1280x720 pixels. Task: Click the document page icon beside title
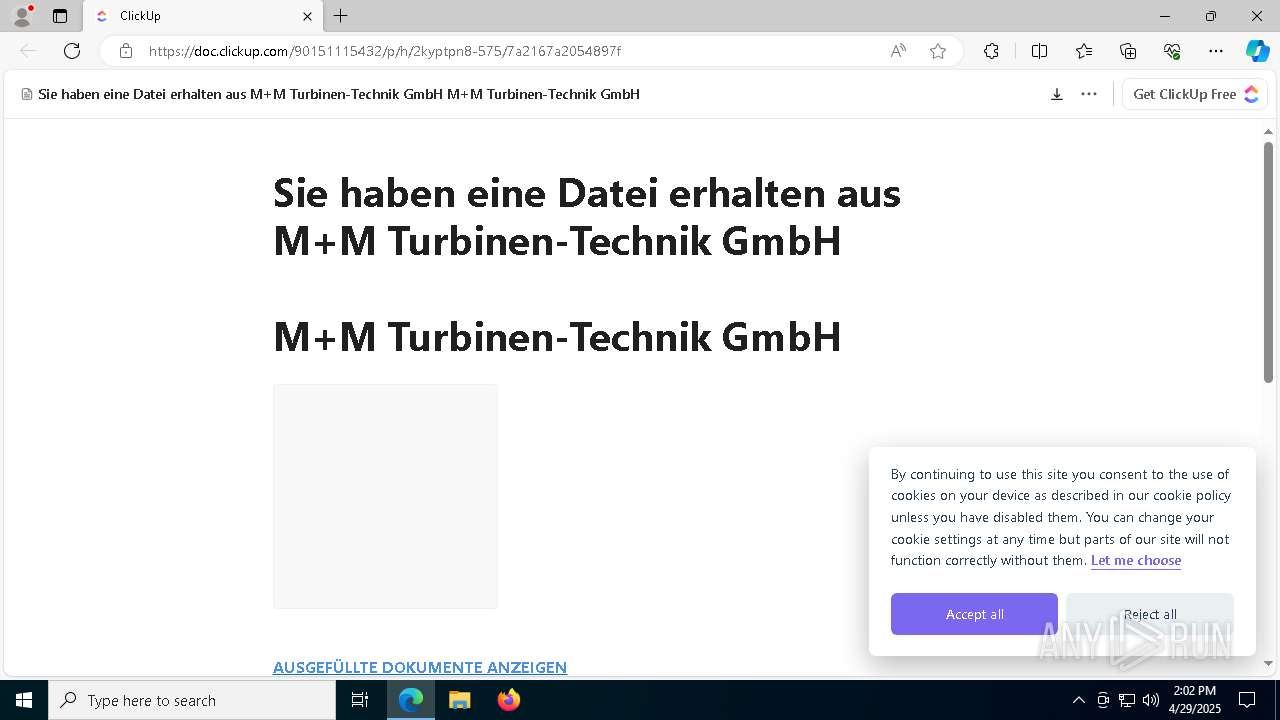click(x=27, y=94)
